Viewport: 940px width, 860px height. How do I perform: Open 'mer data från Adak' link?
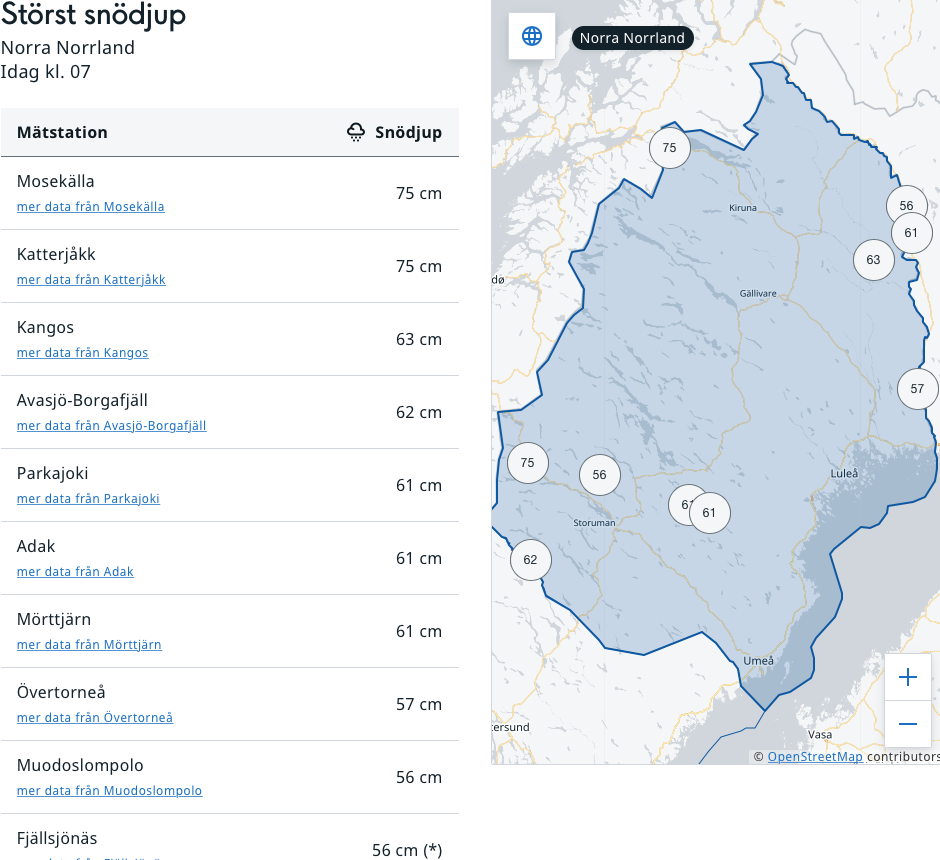coord(75,572)
